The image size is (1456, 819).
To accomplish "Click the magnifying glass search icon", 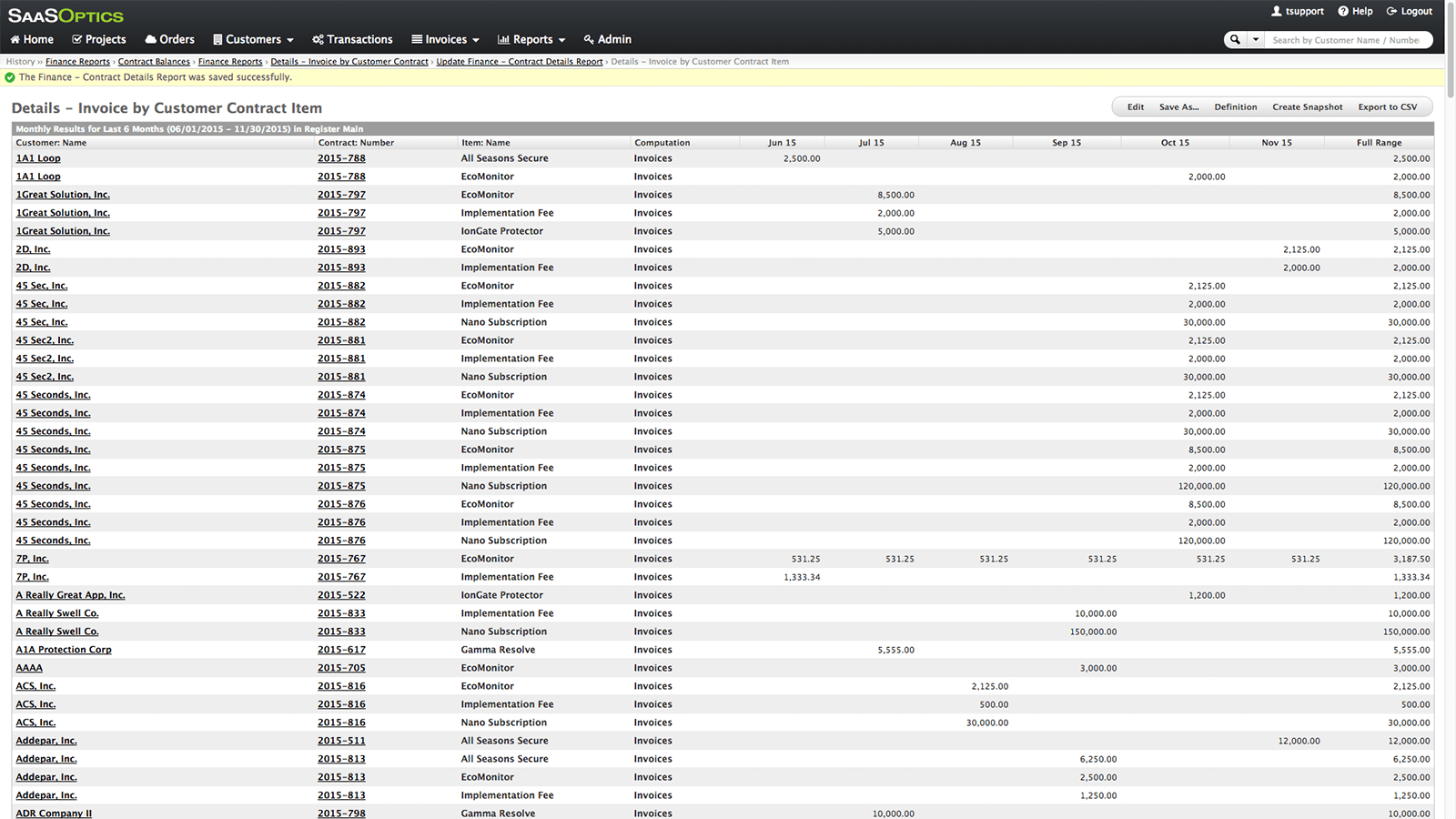I will coord(1235,40).
